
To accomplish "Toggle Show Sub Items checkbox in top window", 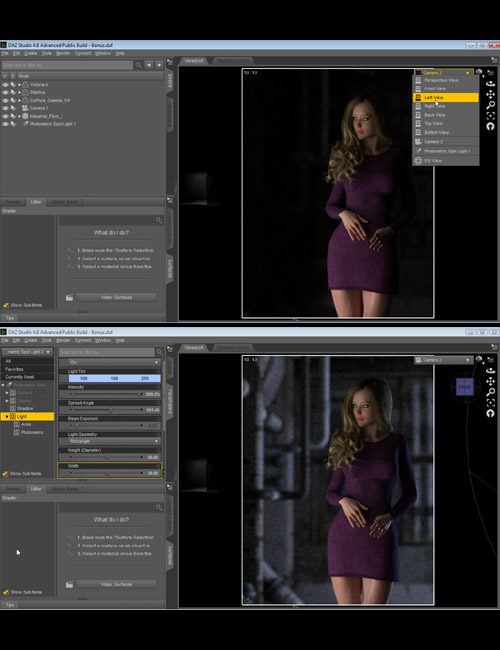I will click(x=5, y=305).
